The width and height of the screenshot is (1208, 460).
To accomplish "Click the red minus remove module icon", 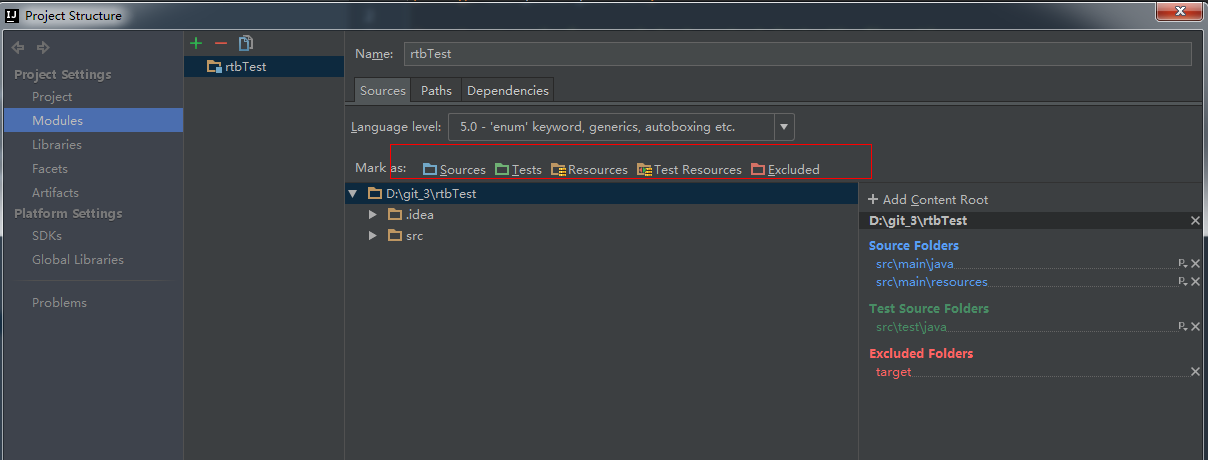I will point(221,43).
